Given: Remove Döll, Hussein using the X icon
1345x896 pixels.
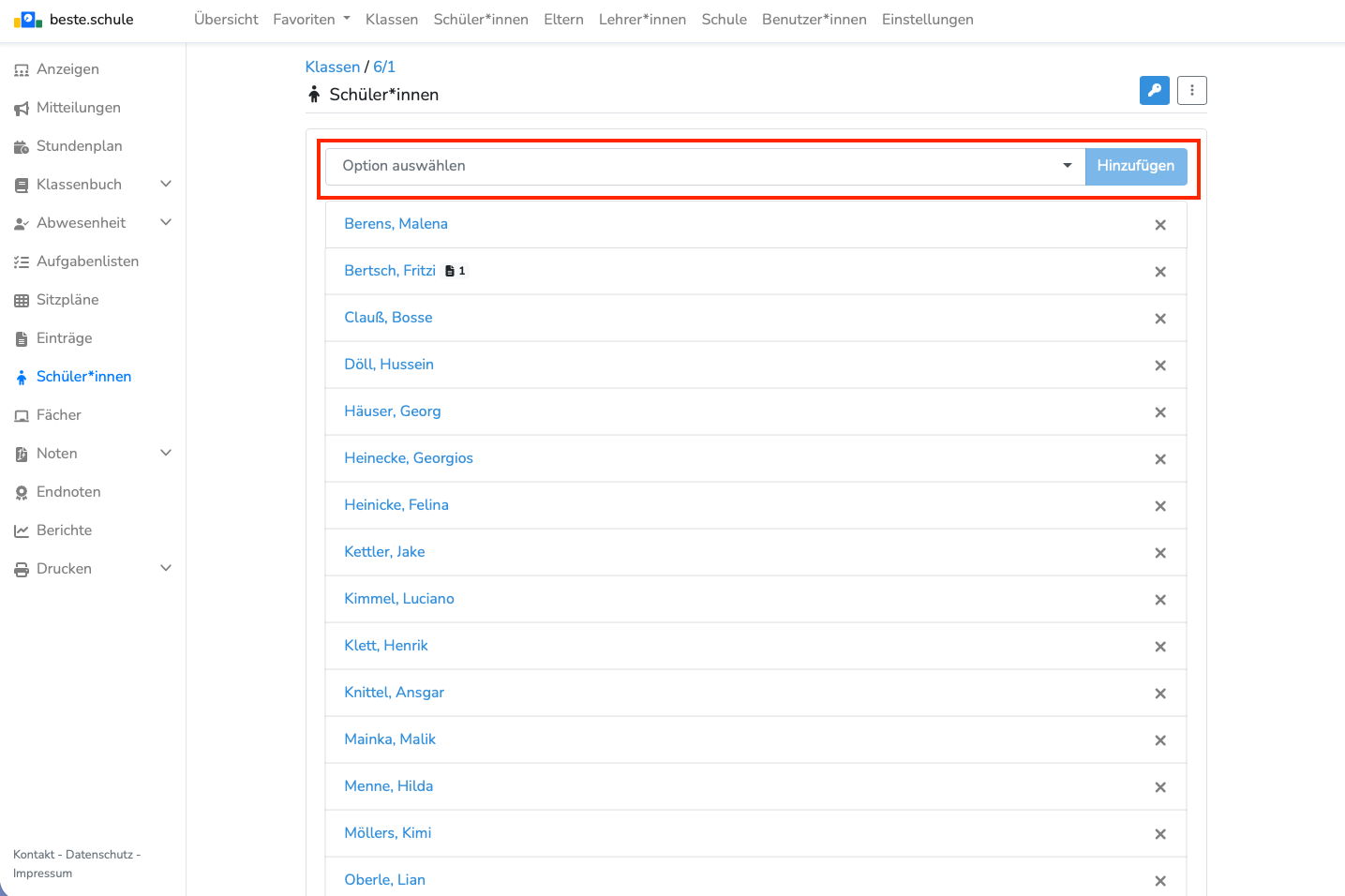Looking at the screenshot, I should coord(1159,366).
